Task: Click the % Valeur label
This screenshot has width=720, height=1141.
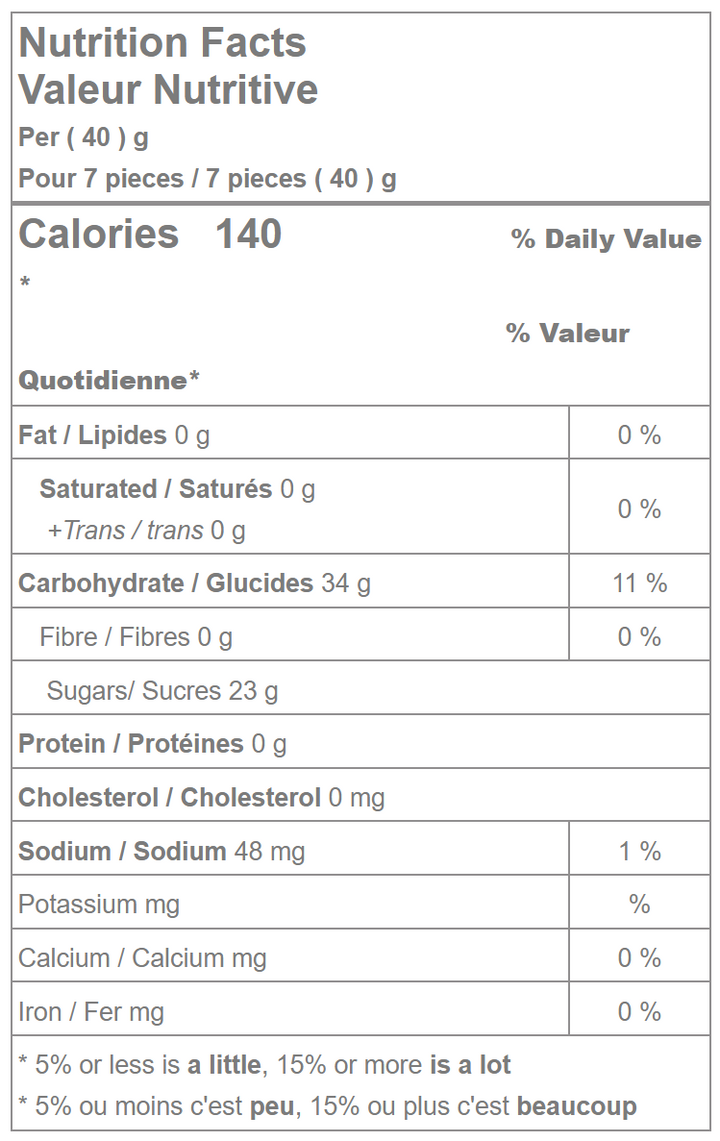Action: (x=567, y=333)
